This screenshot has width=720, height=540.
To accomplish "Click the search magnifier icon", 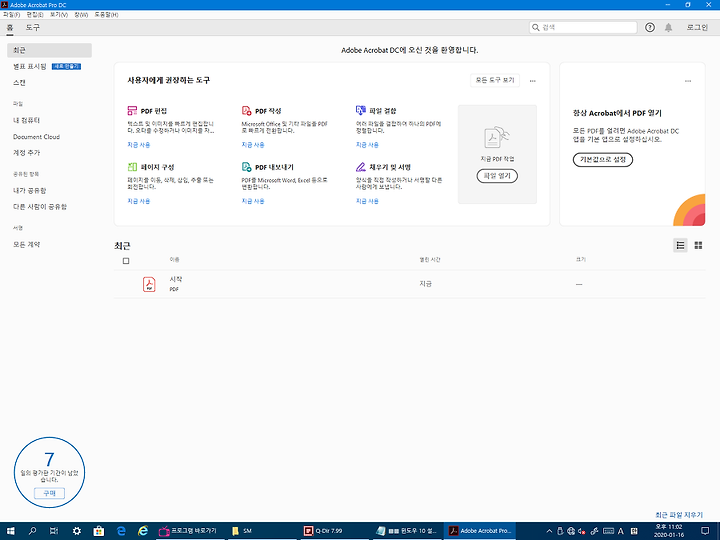I will click(x=535, y=28).
